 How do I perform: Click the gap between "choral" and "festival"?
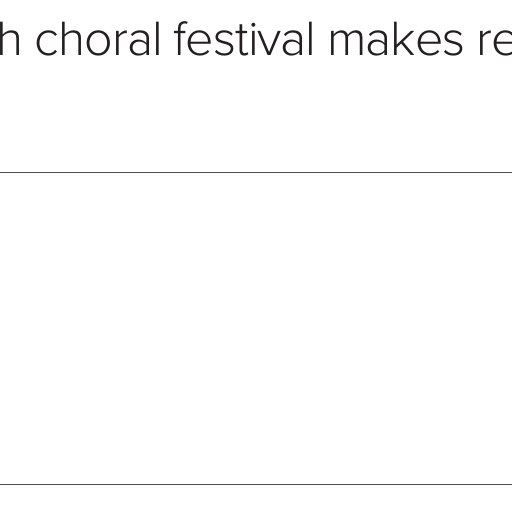tap(168, 39)
